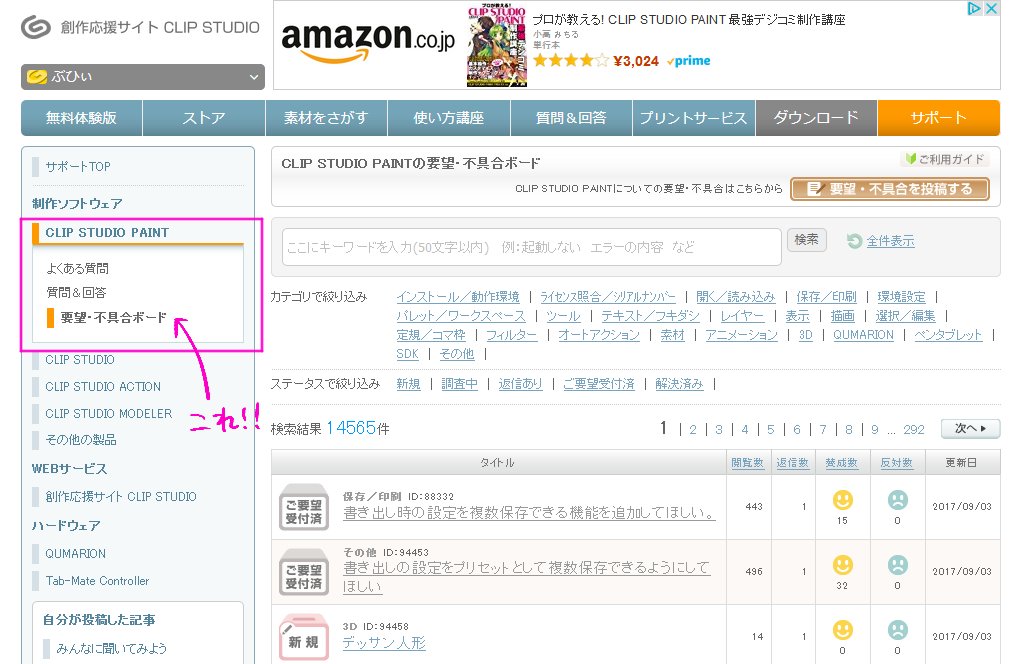Open the サポート tab

click(939, 118)
